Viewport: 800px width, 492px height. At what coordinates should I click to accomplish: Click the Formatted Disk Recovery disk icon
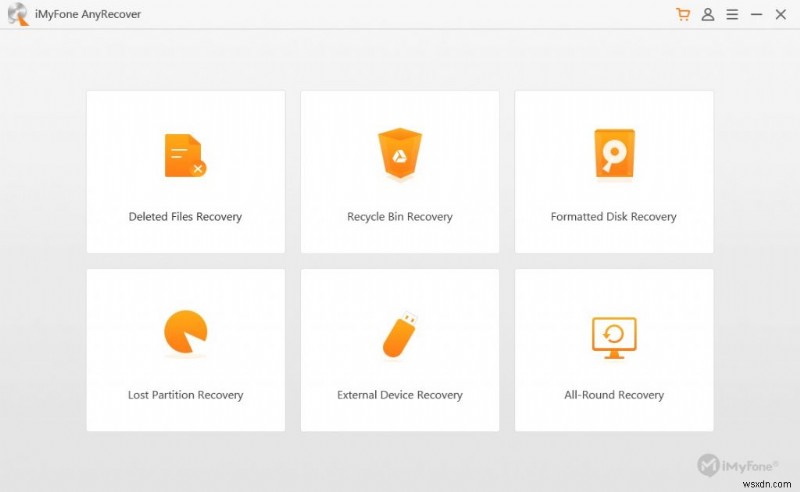pos(614,154)
